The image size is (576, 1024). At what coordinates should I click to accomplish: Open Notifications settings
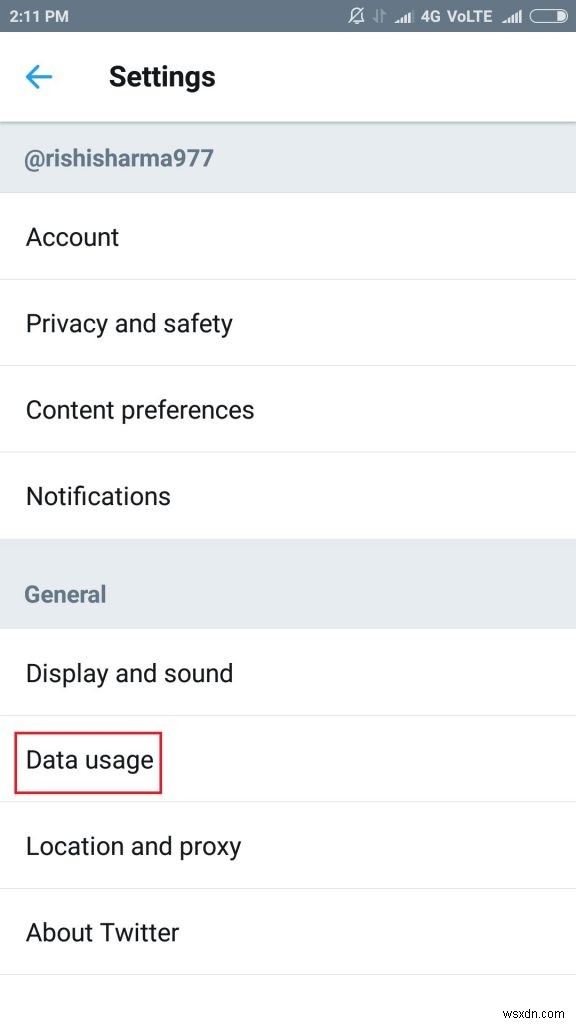97,496
